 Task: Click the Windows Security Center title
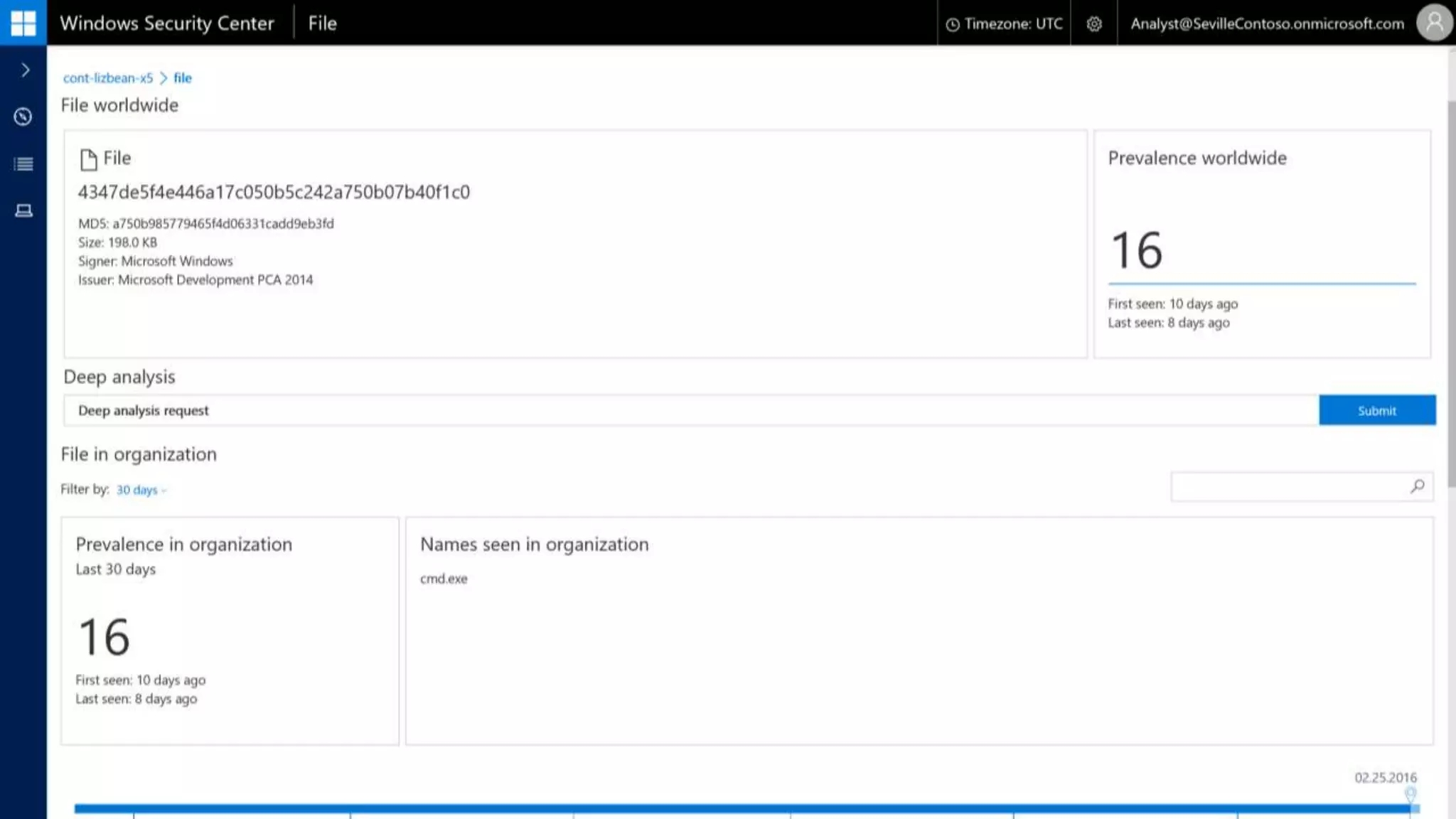pos(167,23)
